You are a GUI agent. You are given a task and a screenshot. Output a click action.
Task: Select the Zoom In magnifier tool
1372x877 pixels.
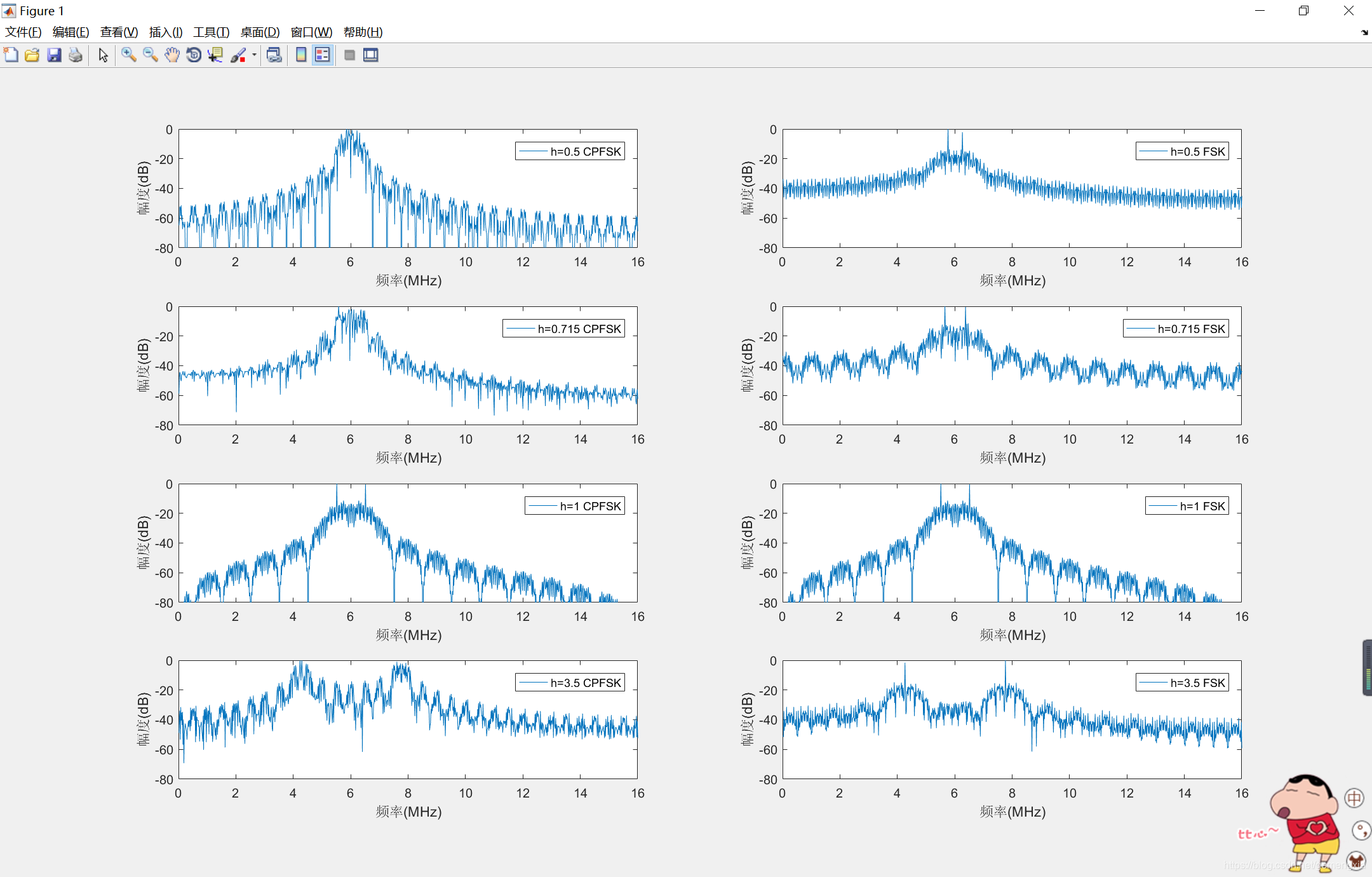click(129, 55)
